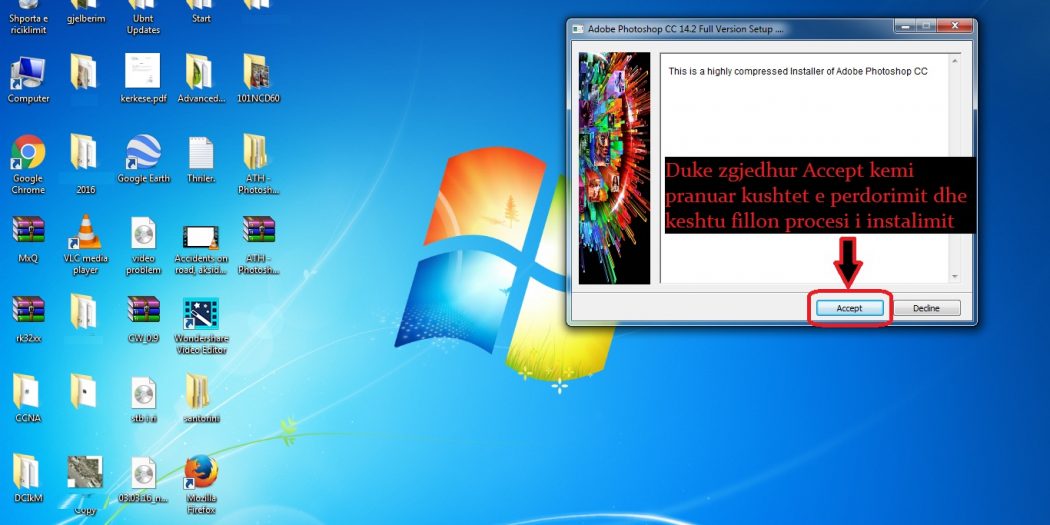Click the scroll-down arrow in the installer text box
The height and width of the screenshot is (525, 1050).
pyautogui.click(x=954, y=276)
